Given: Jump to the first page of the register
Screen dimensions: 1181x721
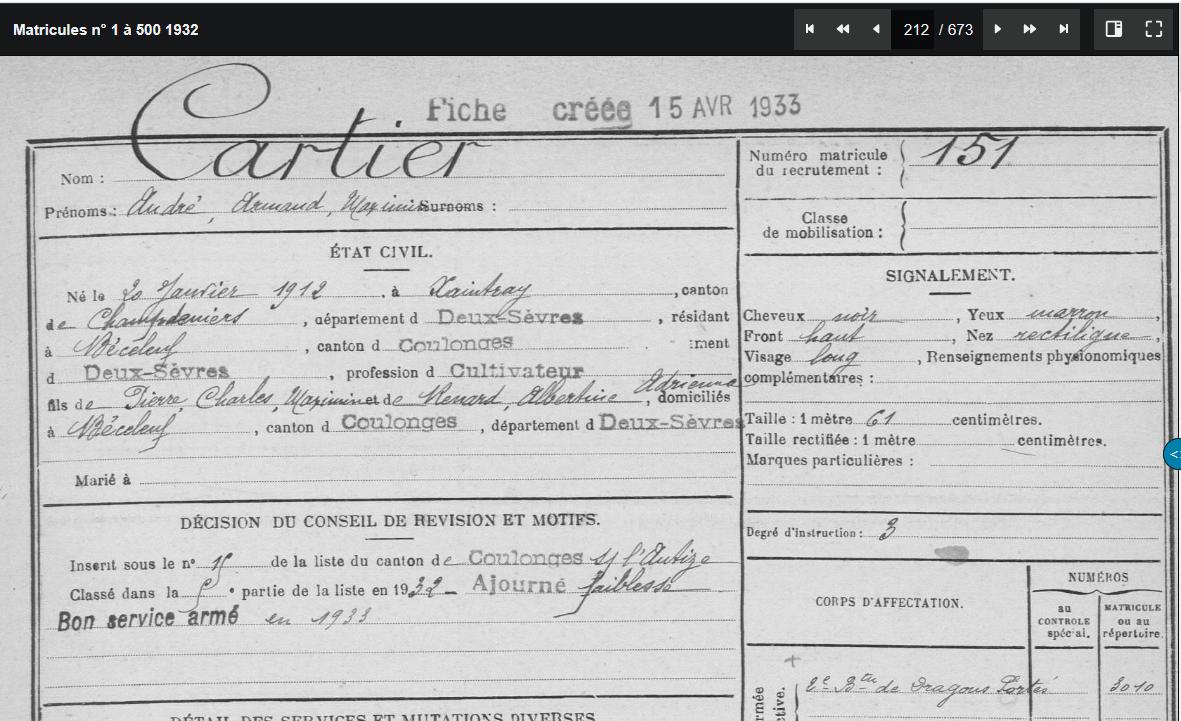Looking at the screenshot, I should (810, 29).
